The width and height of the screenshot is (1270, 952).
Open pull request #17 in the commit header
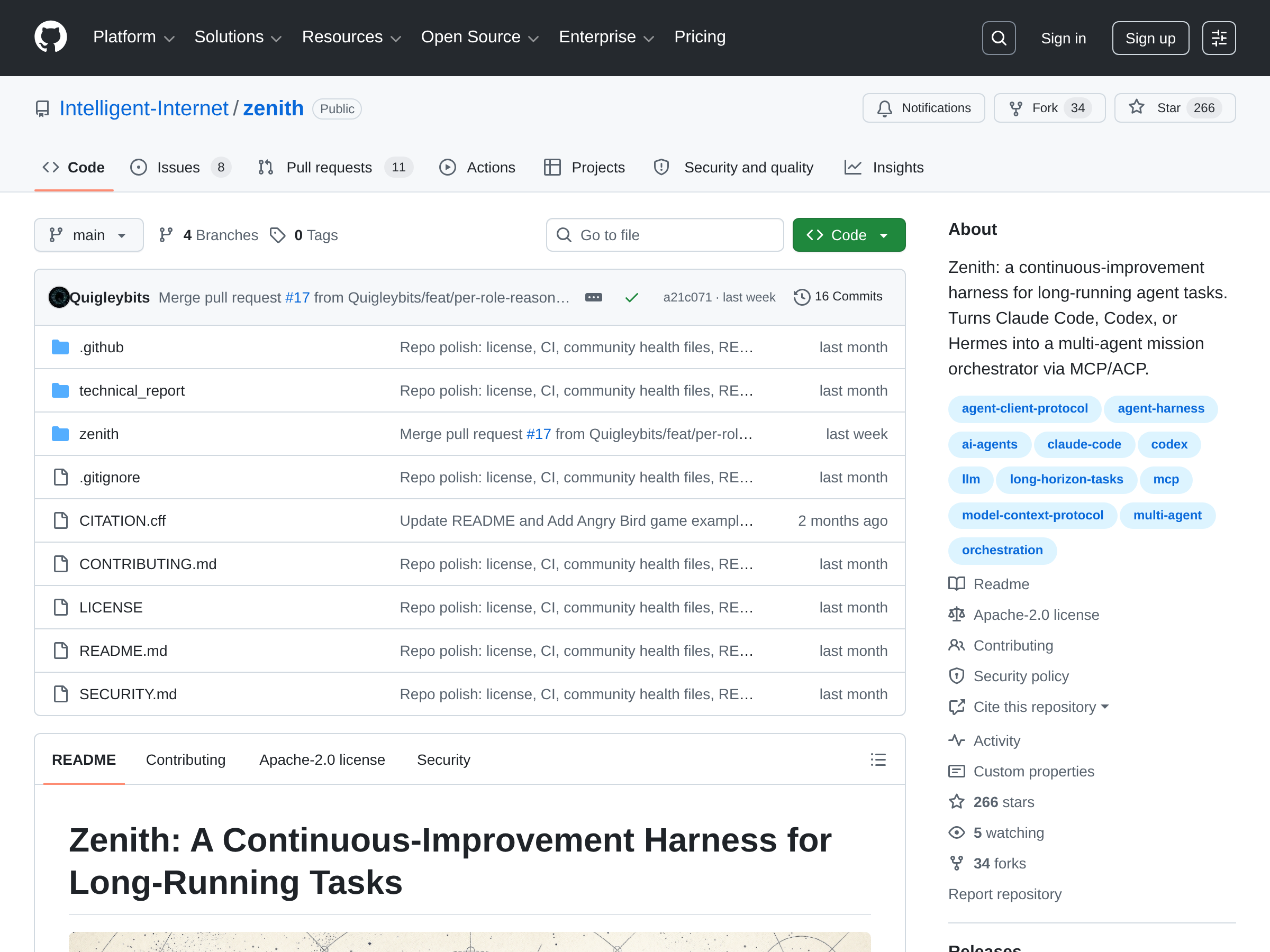pyautogui.click(x=297, y=297)
